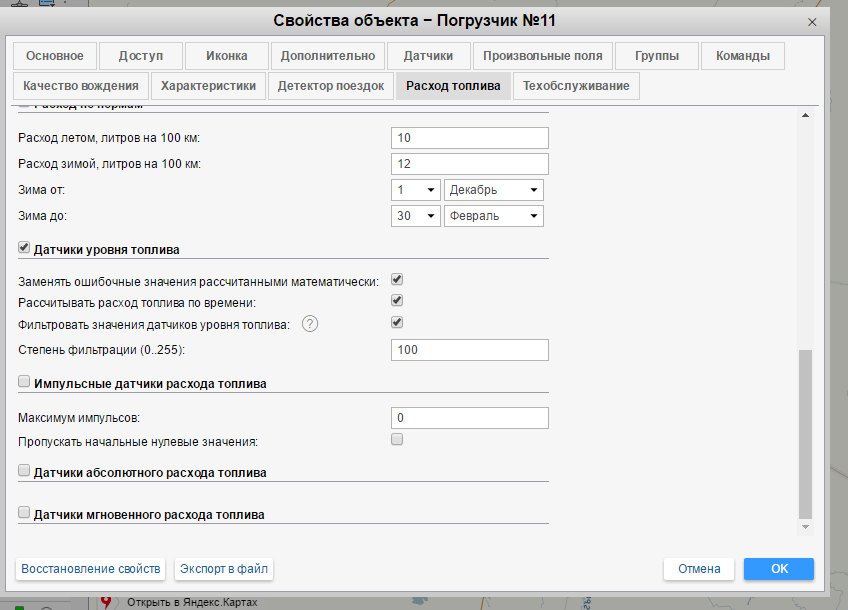Check skip initial zero values box
Viewport: 848px width, 610px height.
point(397,440)
